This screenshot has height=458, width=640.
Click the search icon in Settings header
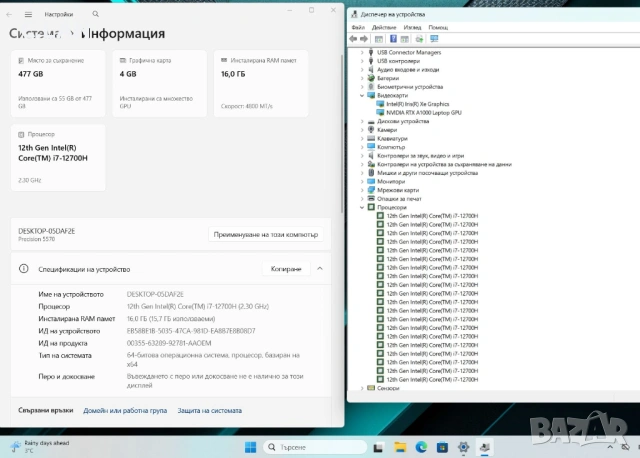coord(96,14)
